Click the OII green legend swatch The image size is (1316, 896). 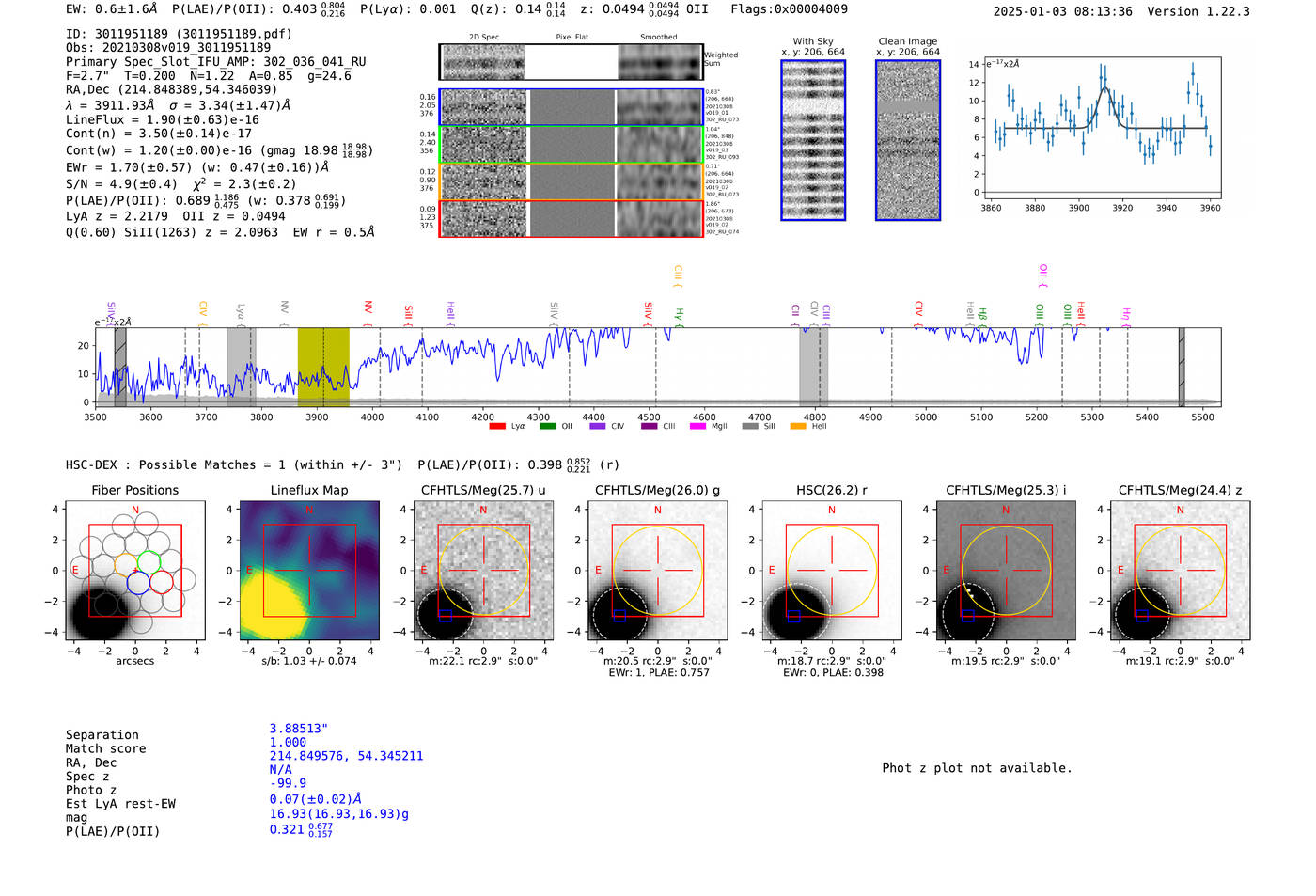[x=548, y=426]
